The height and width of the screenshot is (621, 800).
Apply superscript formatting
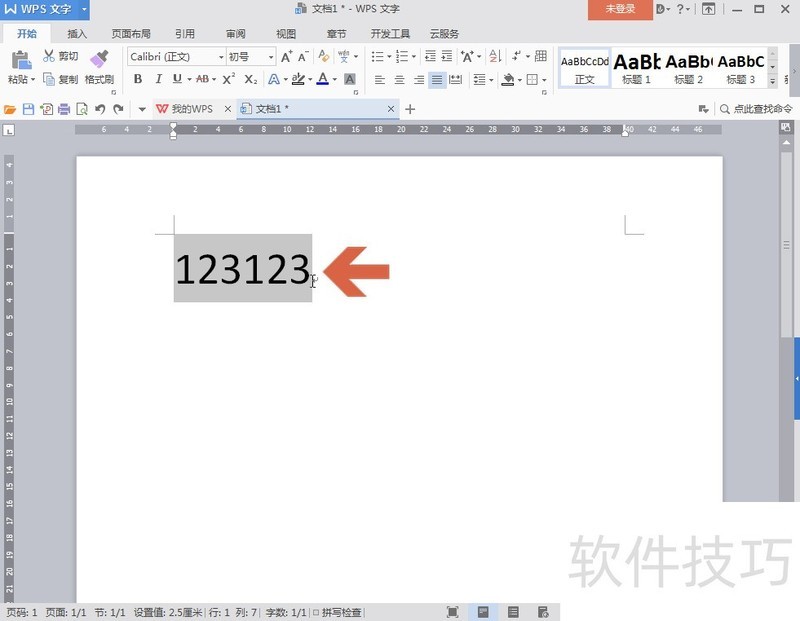pos(229,79)
